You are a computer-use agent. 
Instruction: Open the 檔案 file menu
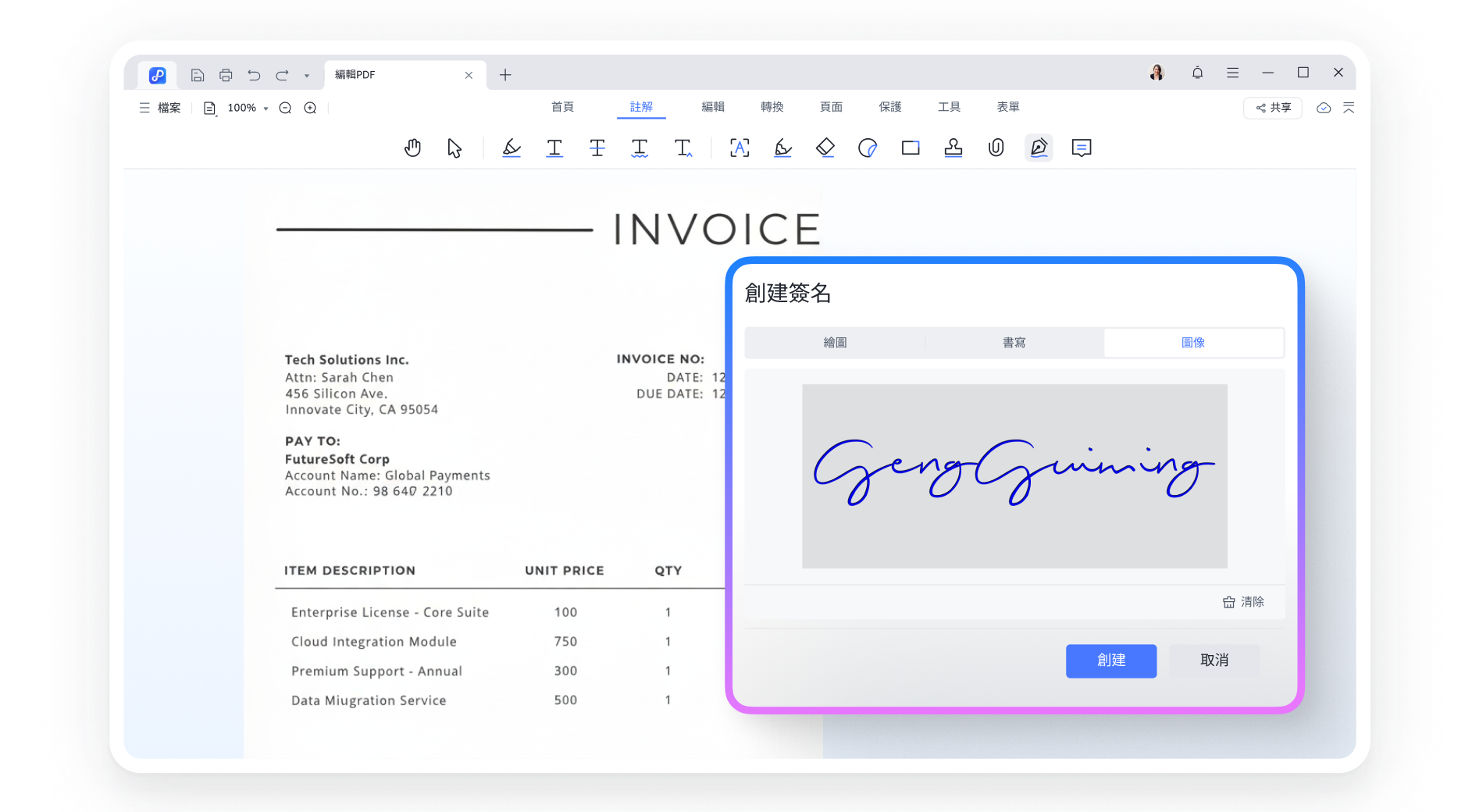pyautogui.click(x=160, y=108)
